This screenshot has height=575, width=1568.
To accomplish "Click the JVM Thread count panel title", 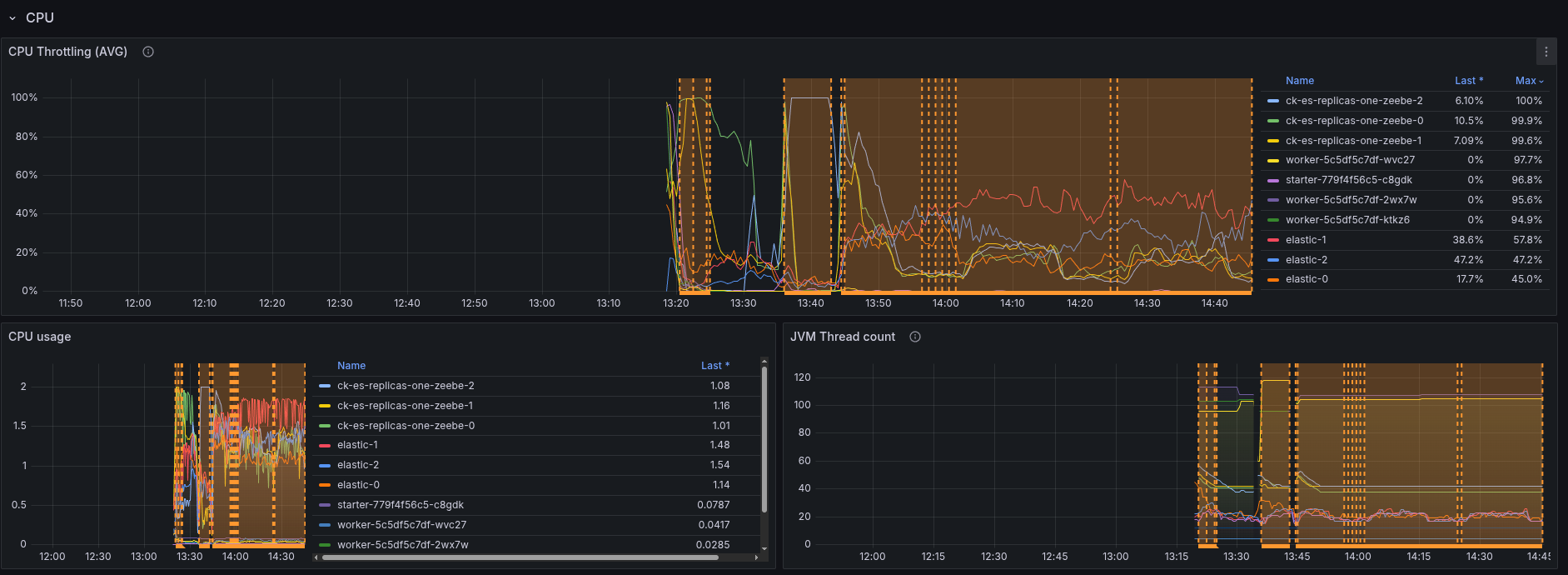I will coord(843,337).
